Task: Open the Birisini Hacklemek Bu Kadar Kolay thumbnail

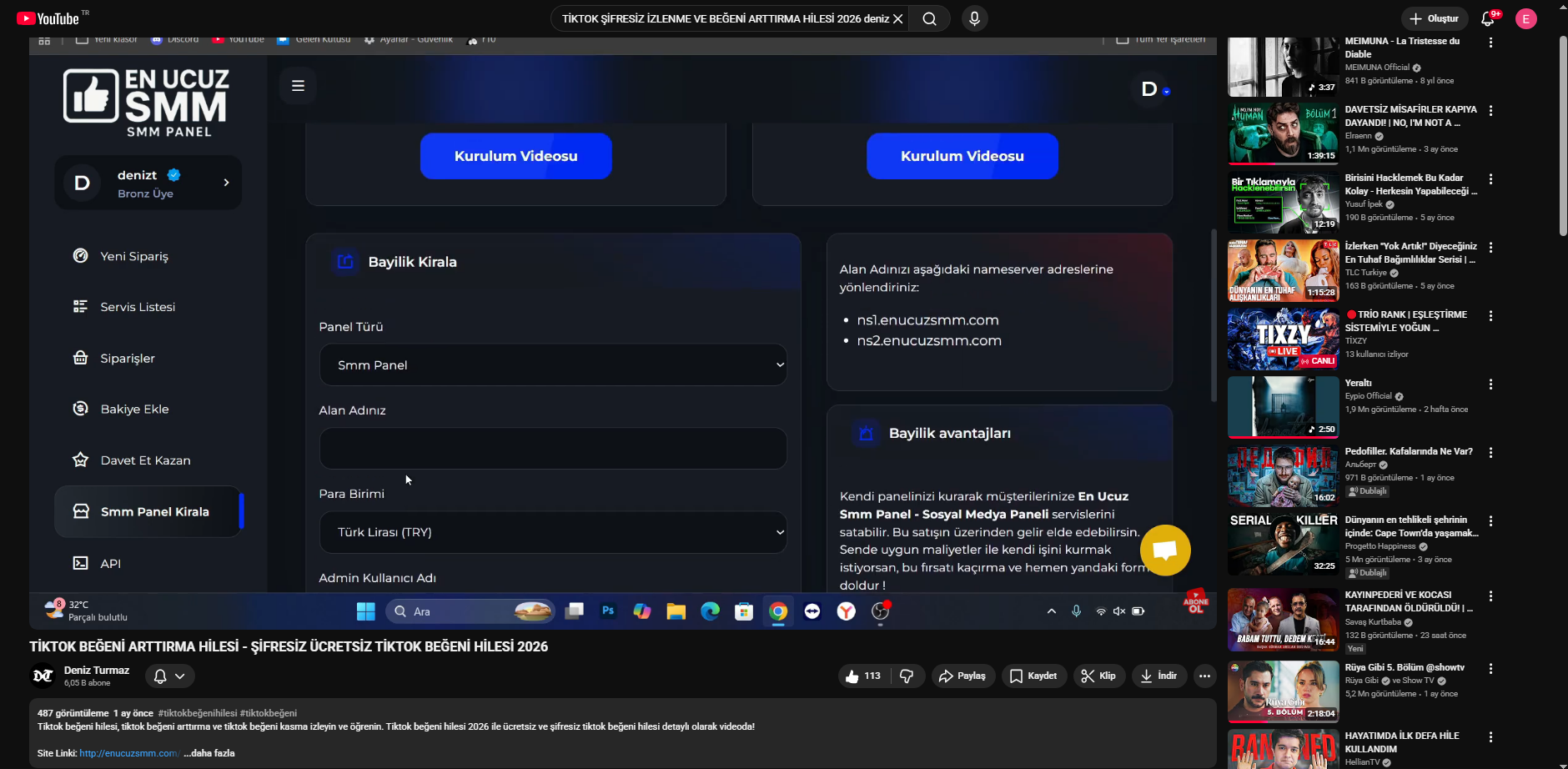Action: pos(1284,202)
